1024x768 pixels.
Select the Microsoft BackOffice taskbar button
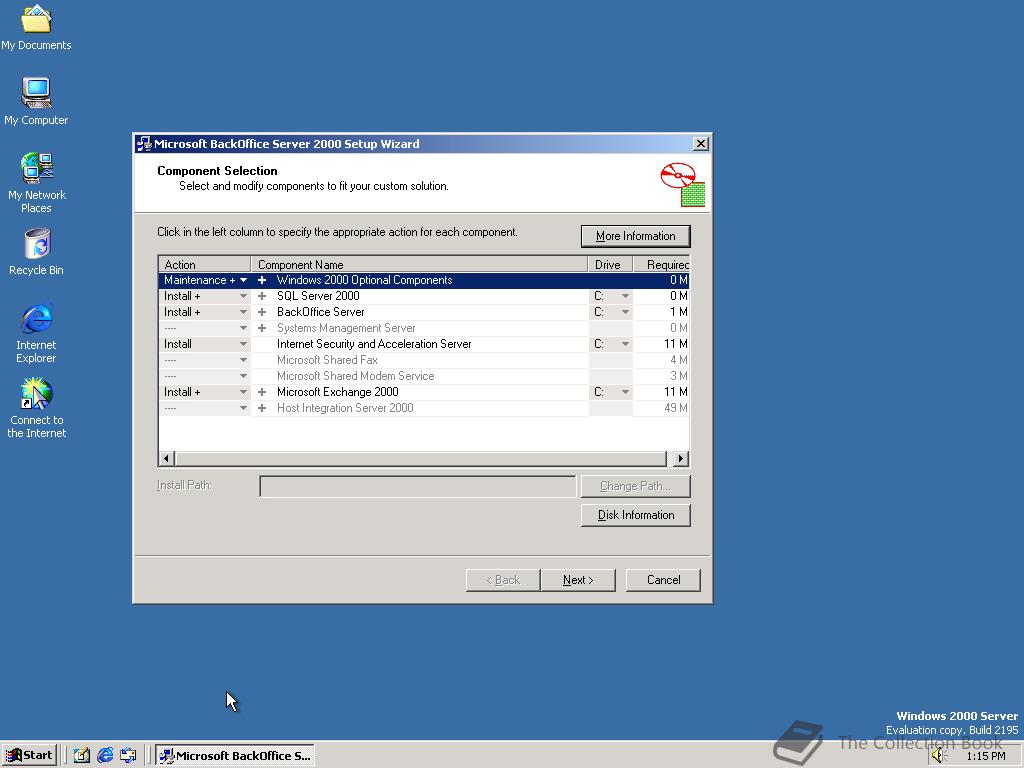(x=235, y=755)
